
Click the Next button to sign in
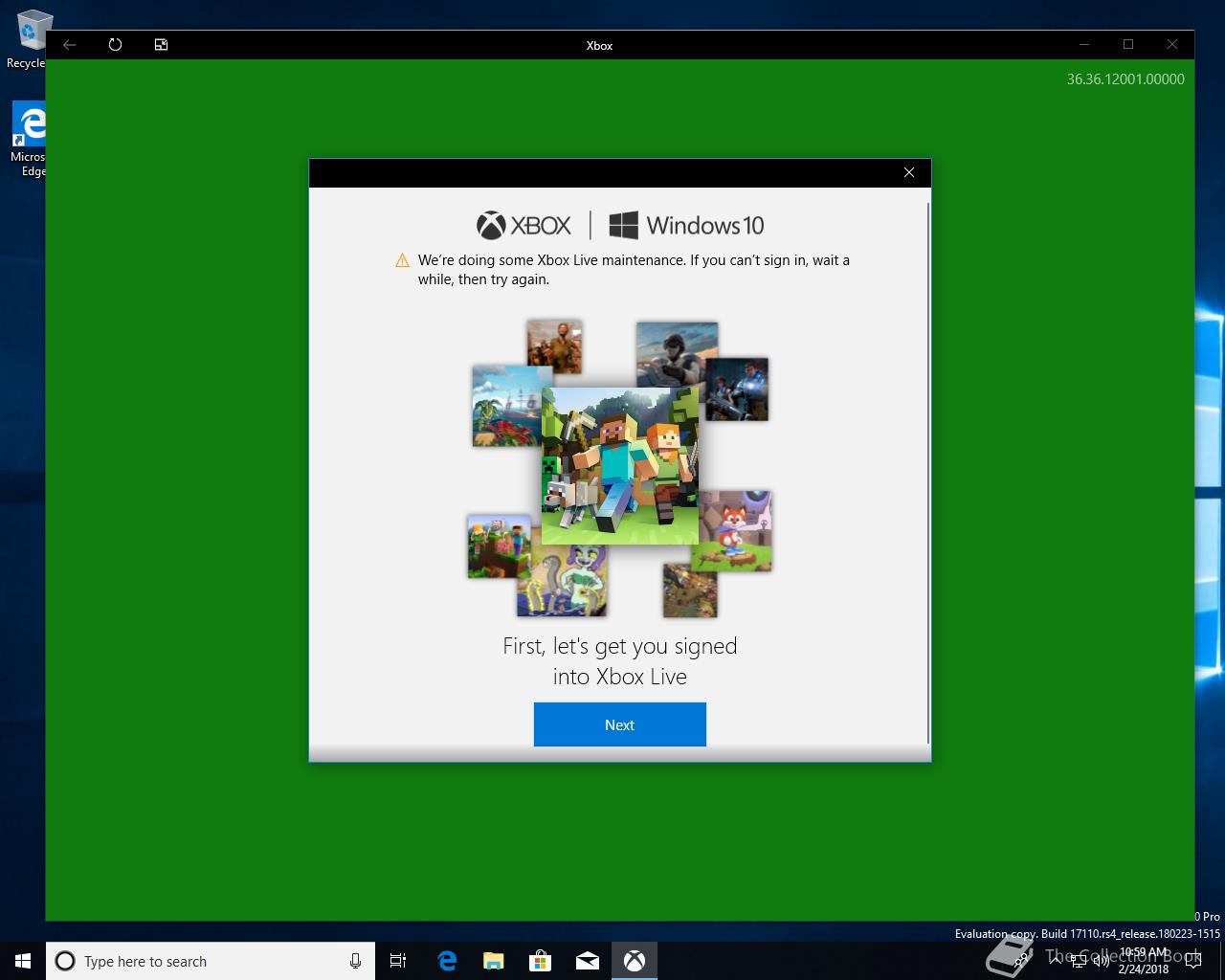[619, 724]
